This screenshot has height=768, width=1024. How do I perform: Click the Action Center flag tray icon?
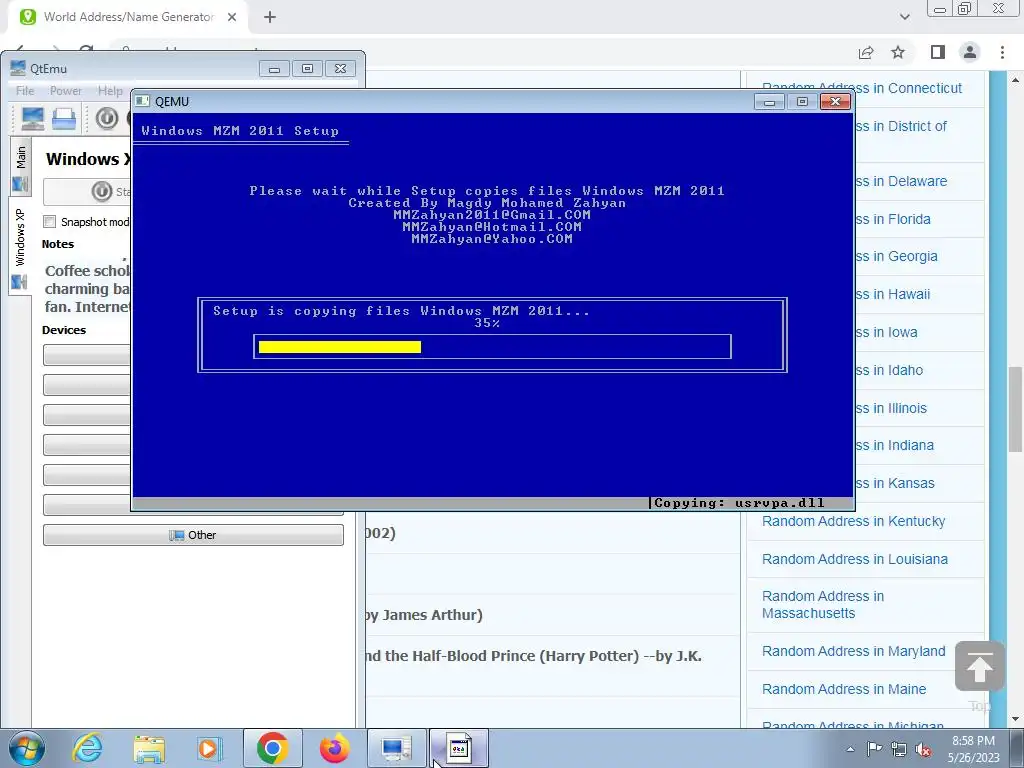[x=874, y=749]
